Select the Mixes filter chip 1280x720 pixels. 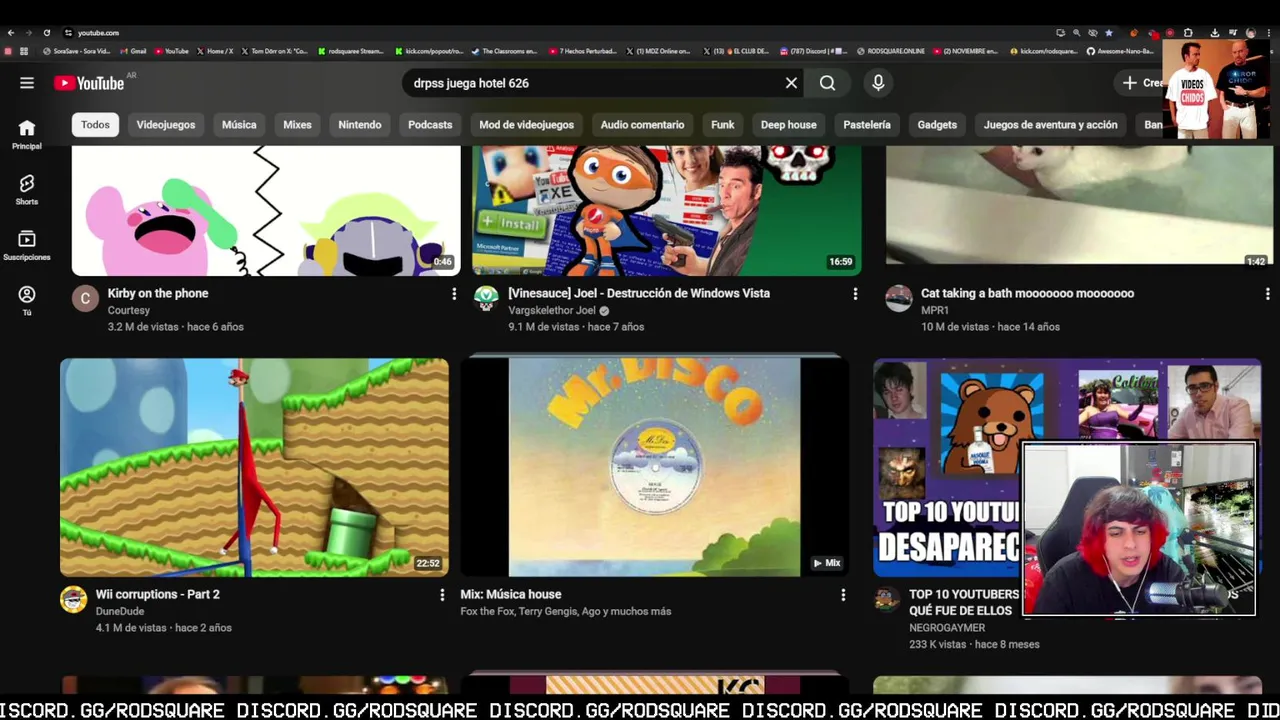(x=297, y=125)
